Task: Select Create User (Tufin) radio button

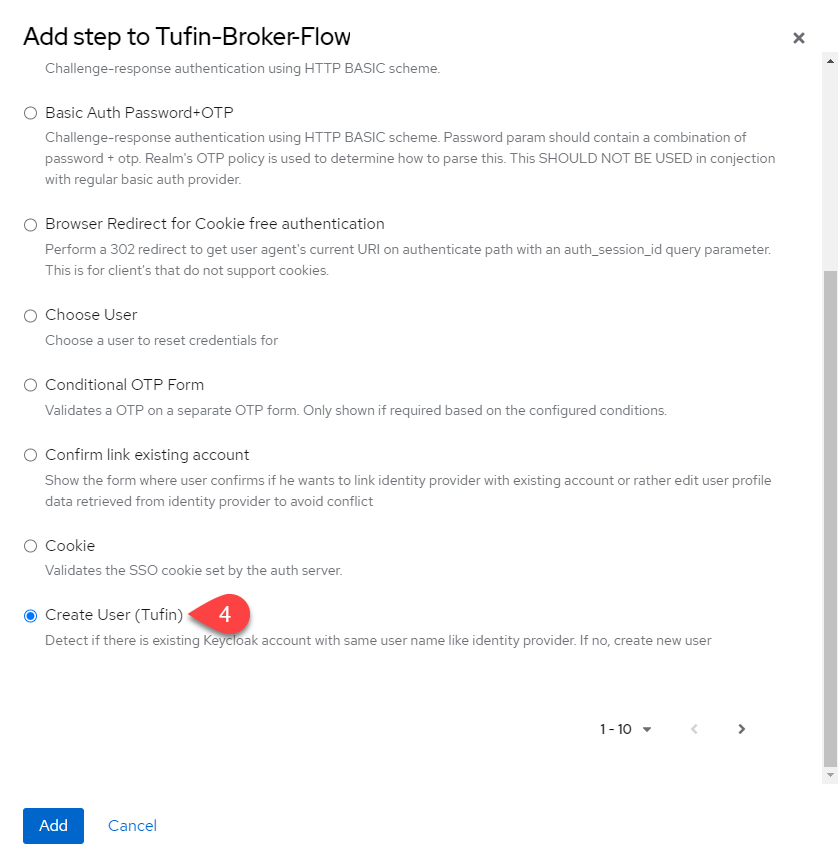Action: [x=30, y=616]
